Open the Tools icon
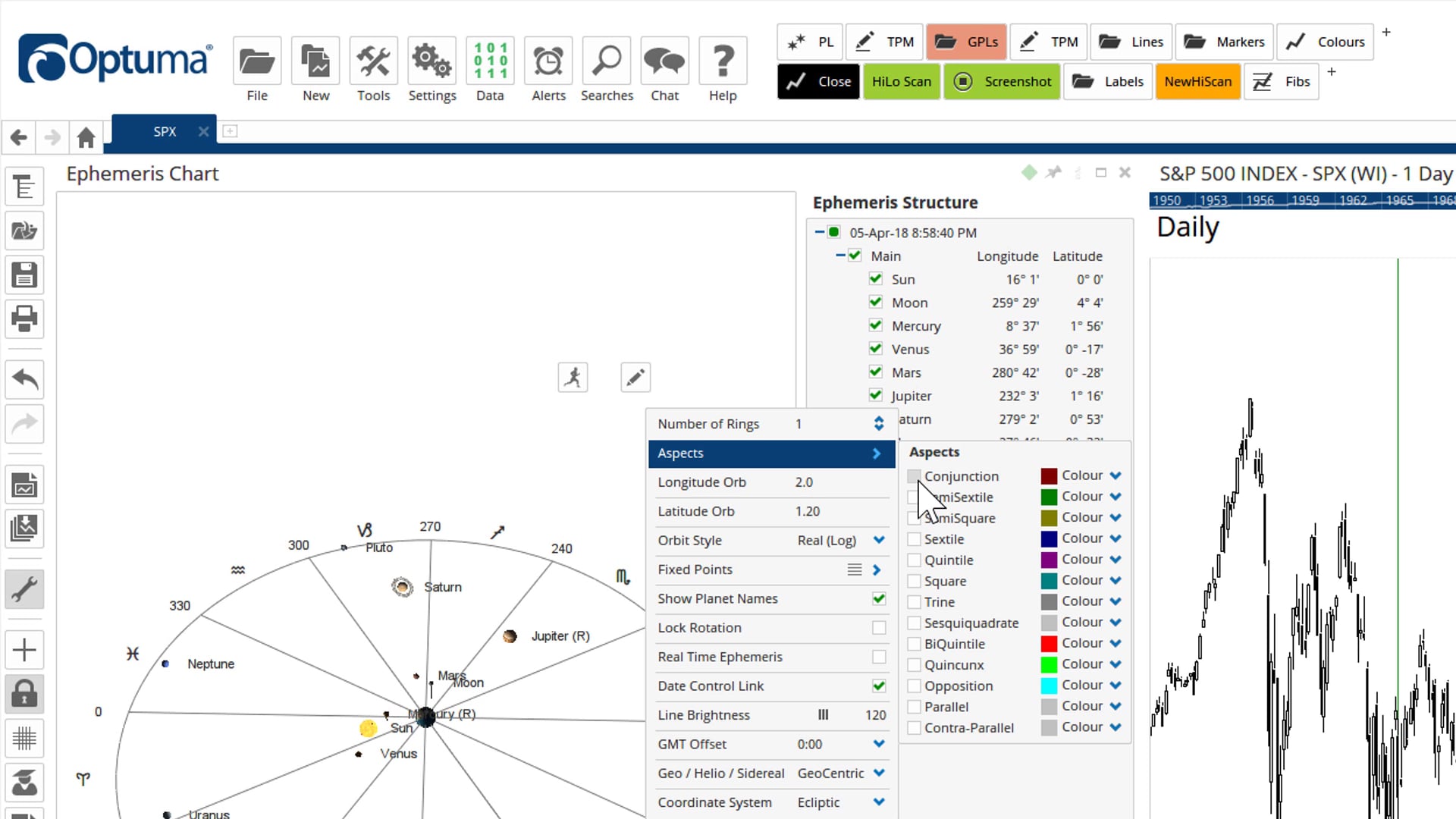The height and width of the screenshot is (819, 1456). tap(374, 61)
